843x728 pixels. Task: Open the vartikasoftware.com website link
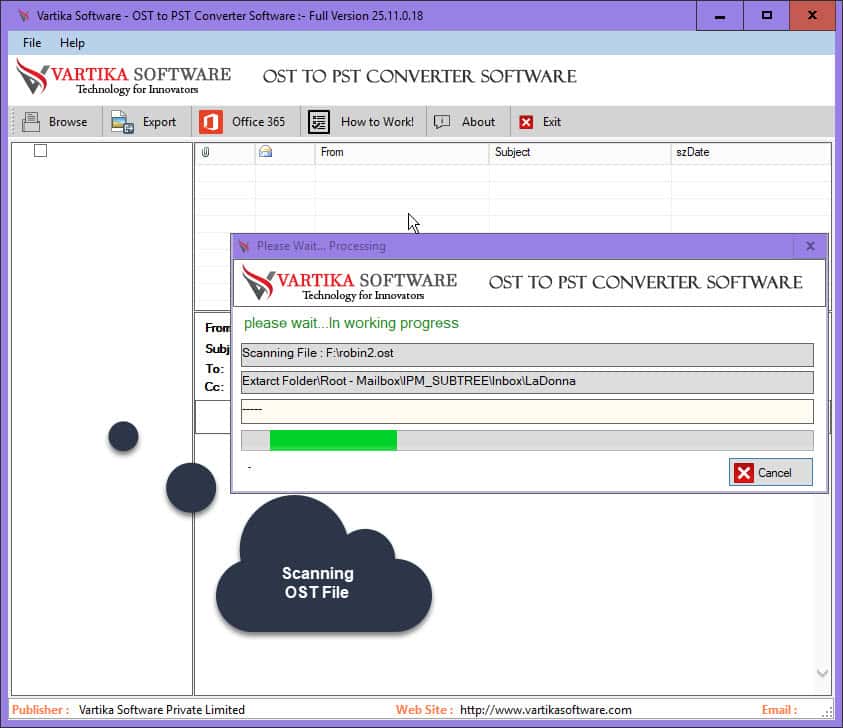(x=546, y=710)
